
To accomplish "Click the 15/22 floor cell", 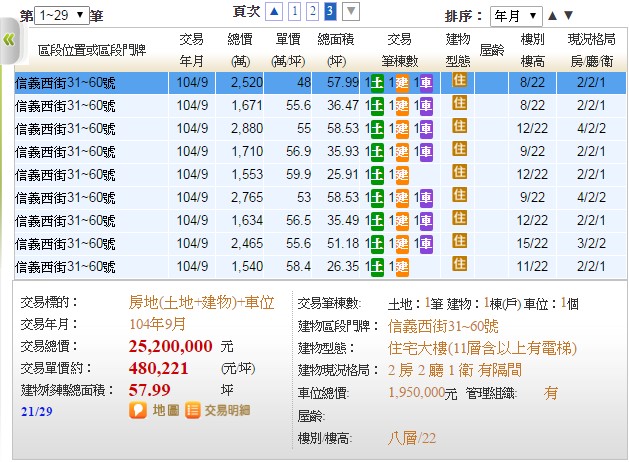I will tap(532, 243).
